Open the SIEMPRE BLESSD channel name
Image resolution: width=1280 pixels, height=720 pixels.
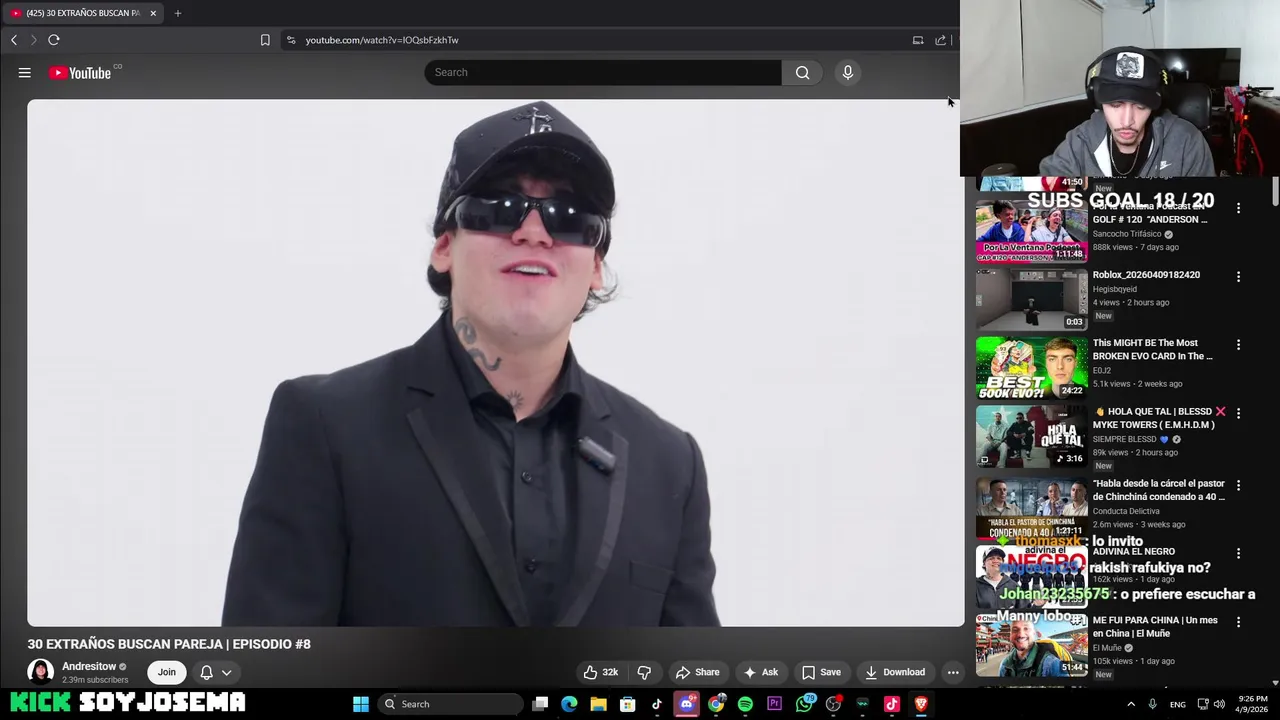point(1125,439)
